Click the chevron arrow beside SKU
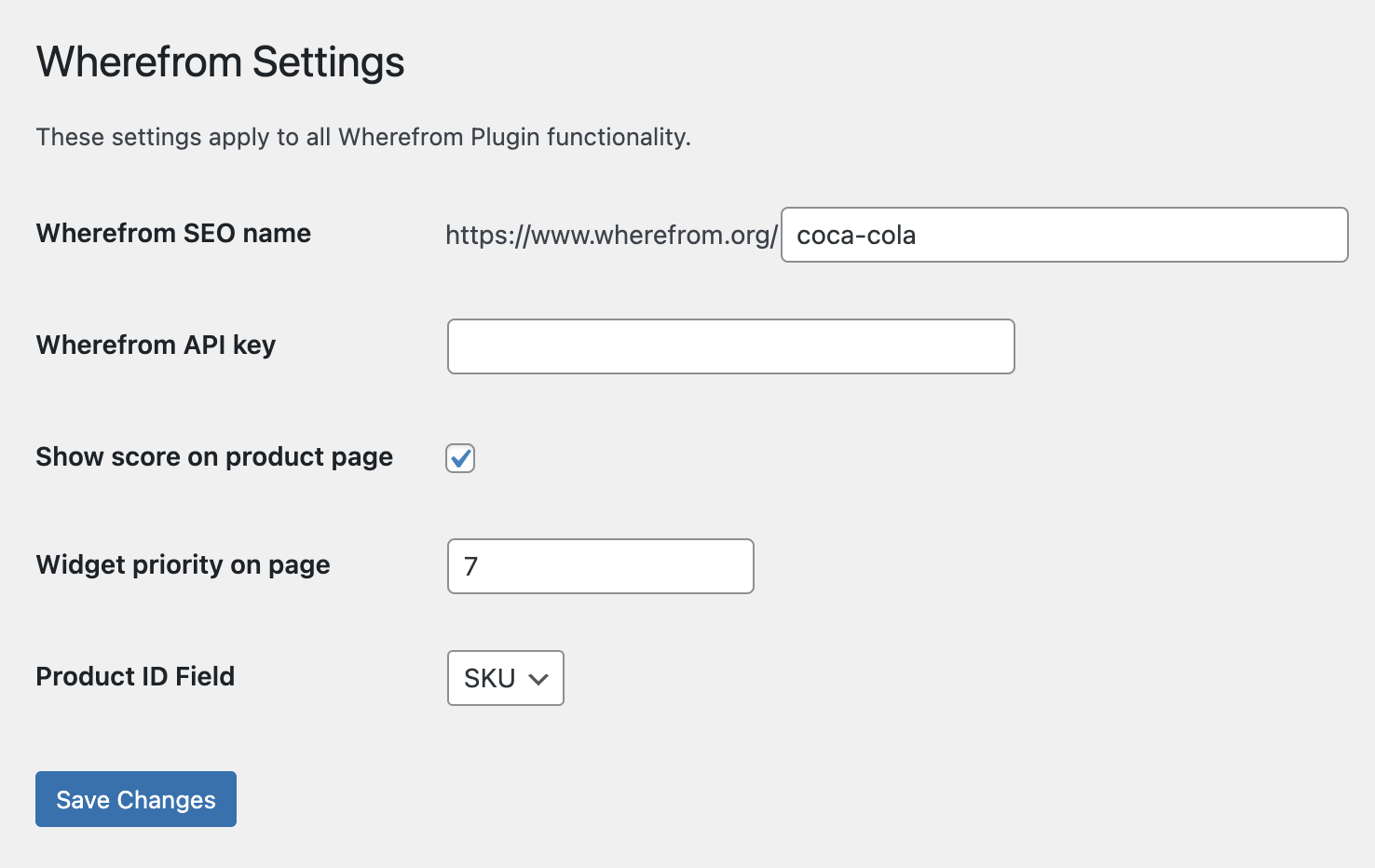 tap(538, 679)
